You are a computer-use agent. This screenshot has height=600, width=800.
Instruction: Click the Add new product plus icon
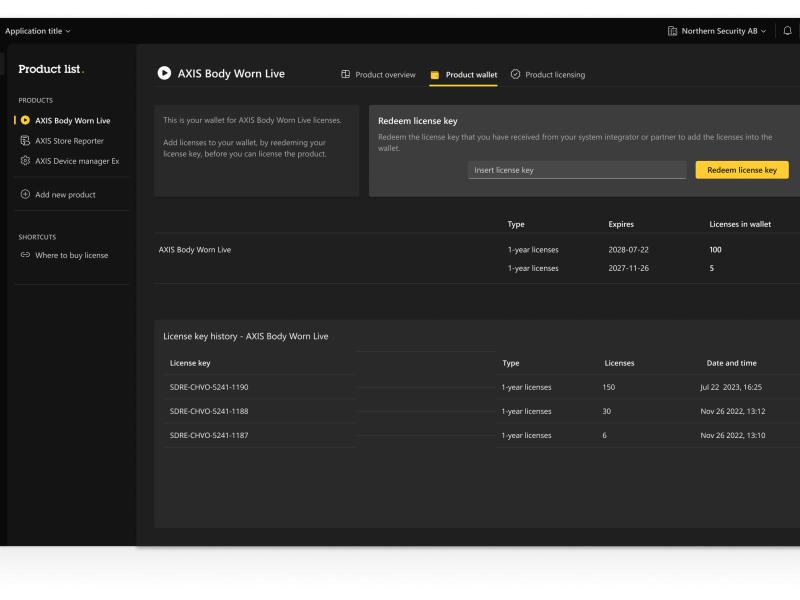(x=25, y=194)
